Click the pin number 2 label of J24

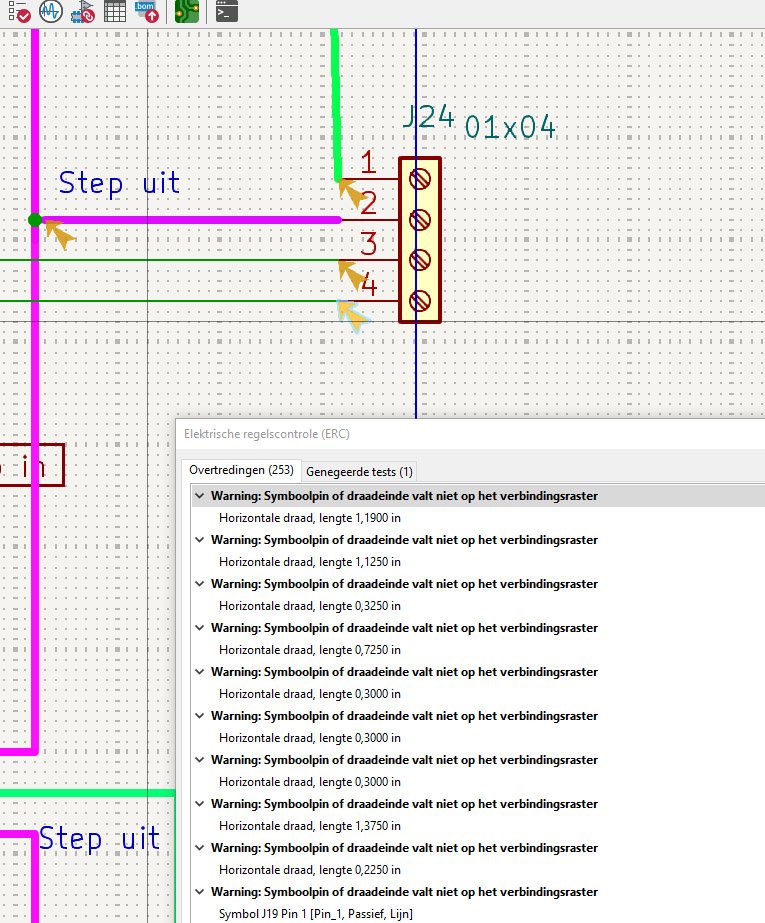368,204
